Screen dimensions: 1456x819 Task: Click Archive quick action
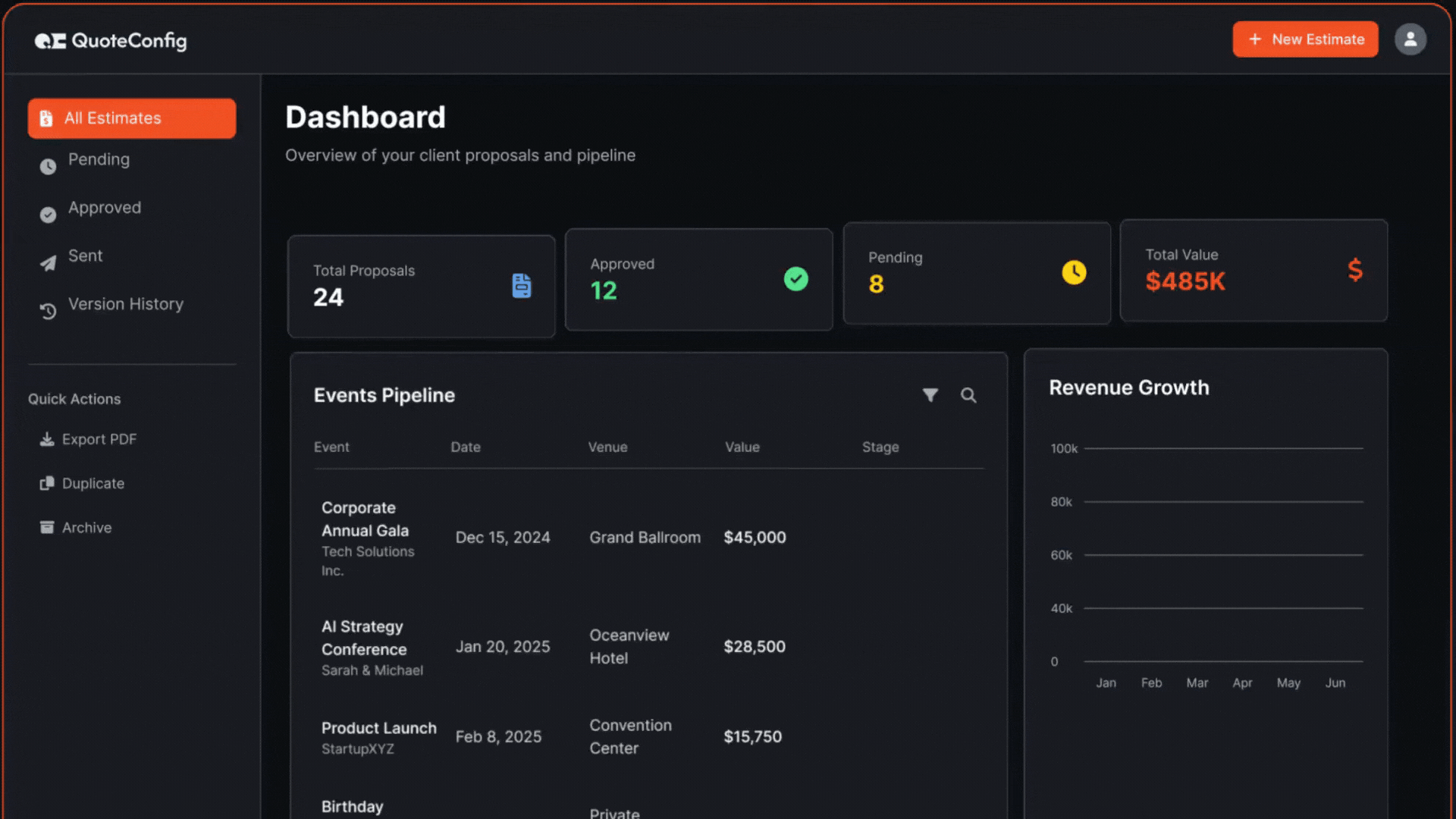(86, 528)
